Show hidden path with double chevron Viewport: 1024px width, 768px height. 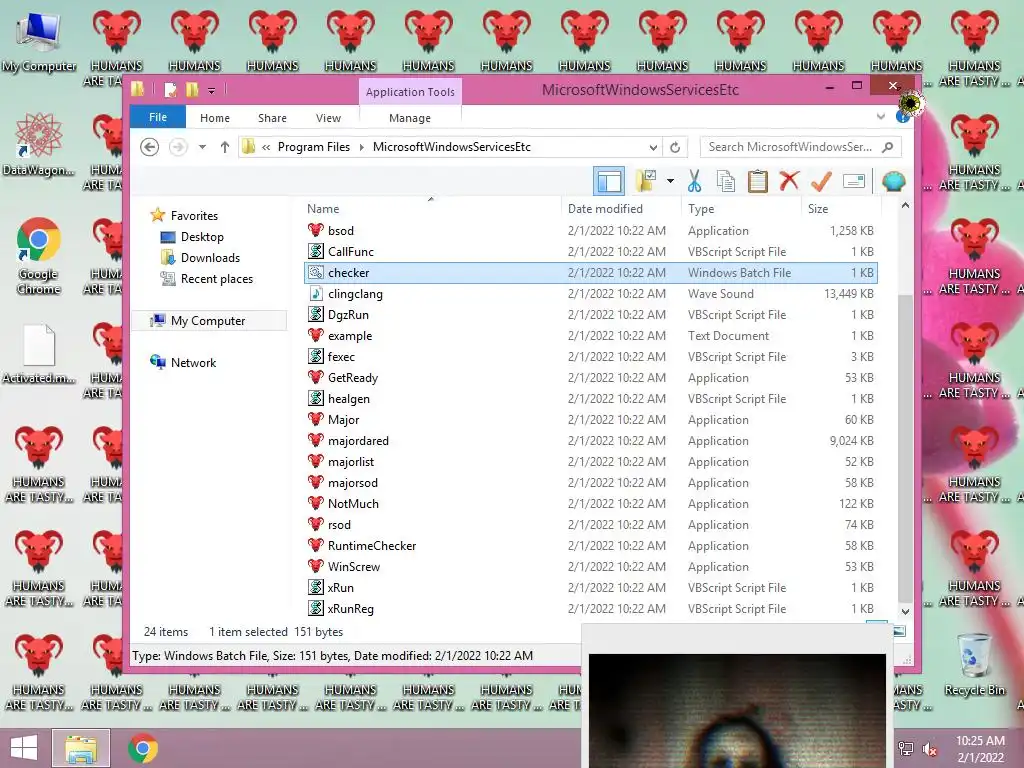266,147
